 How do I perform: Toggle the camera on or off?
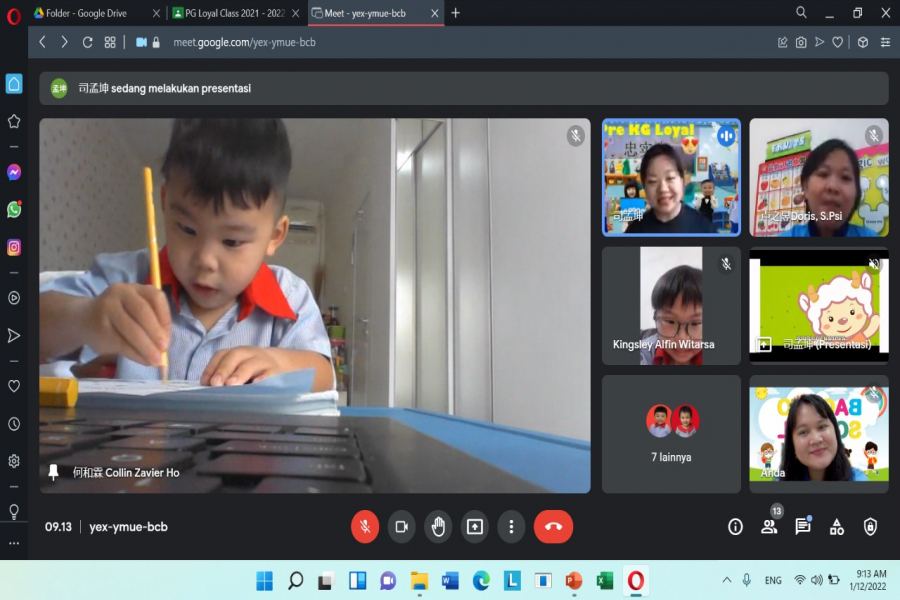click(401, 527)
